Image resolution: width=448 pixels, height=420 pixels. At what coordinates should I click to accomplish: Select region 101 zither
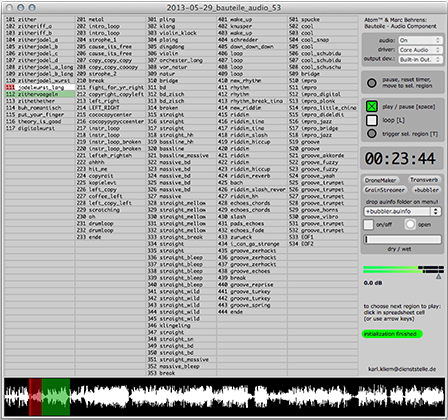pyautogui.click(x=40, y=19)
